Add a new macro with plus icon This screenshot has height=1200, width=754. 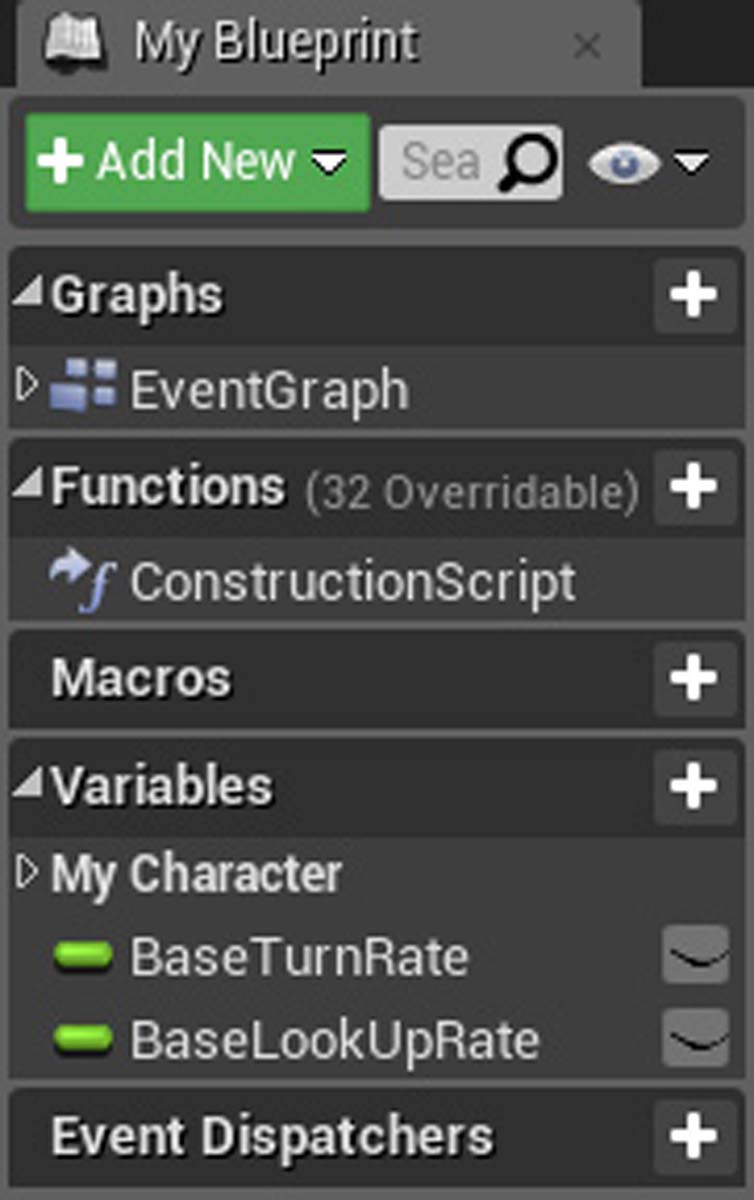[x=694, y=678]
